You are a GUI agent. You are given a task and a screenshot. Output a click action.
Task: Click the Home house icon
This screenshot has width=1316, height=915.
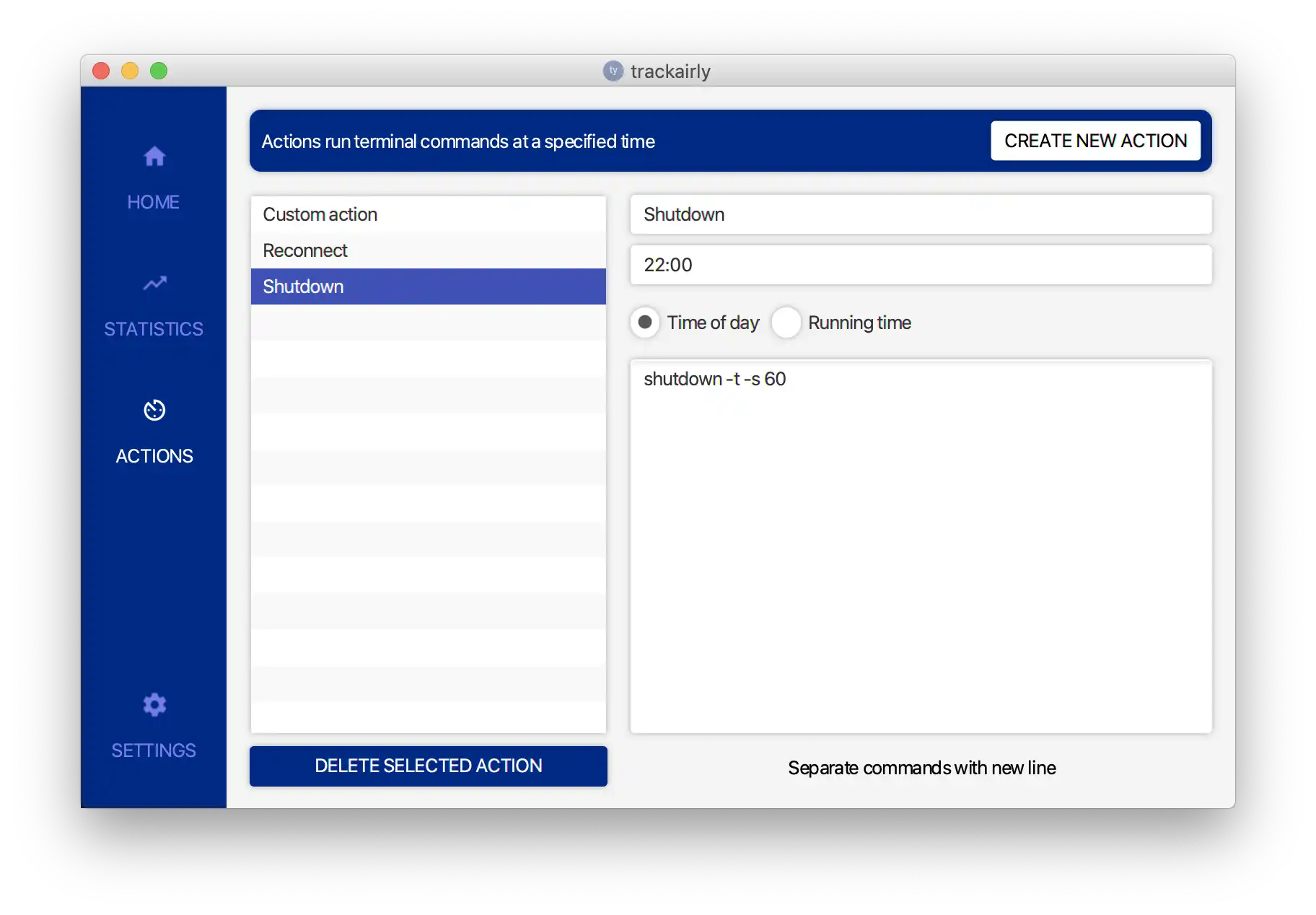click(x=154, y=156)
